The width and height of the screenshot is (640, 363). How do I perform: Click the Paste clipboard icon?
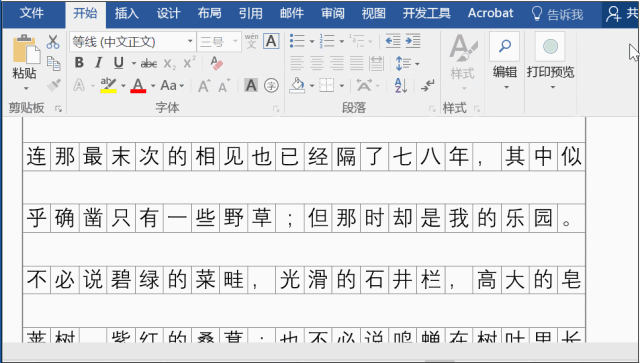click(26, 50)
